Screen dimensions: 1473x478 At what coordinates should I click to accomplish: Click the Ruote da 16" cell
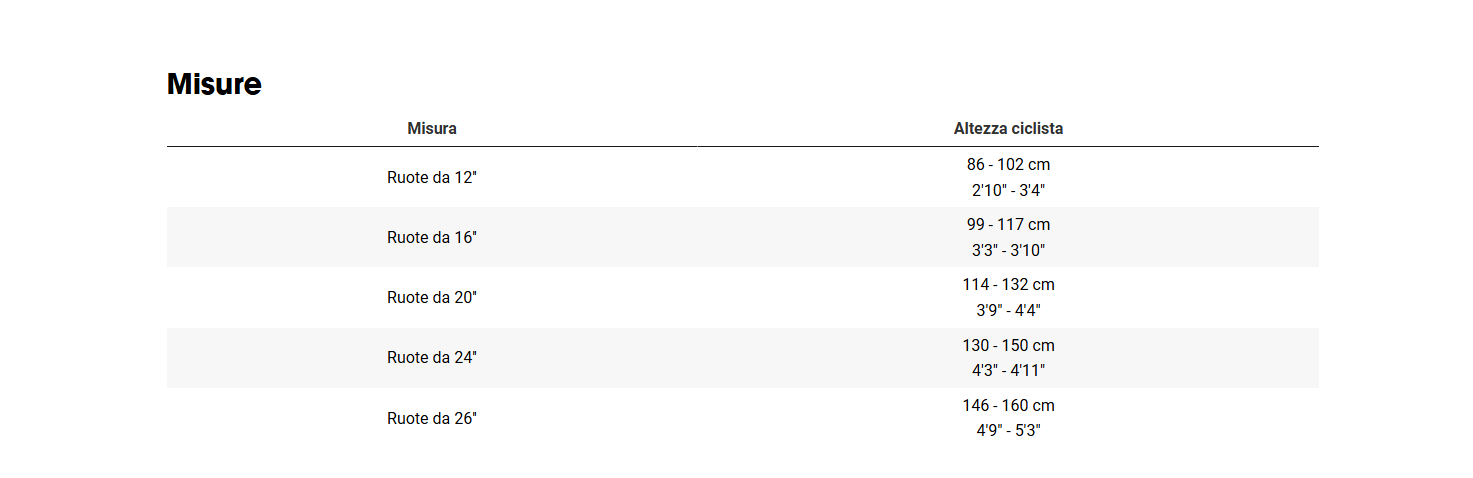coord(432,237)
